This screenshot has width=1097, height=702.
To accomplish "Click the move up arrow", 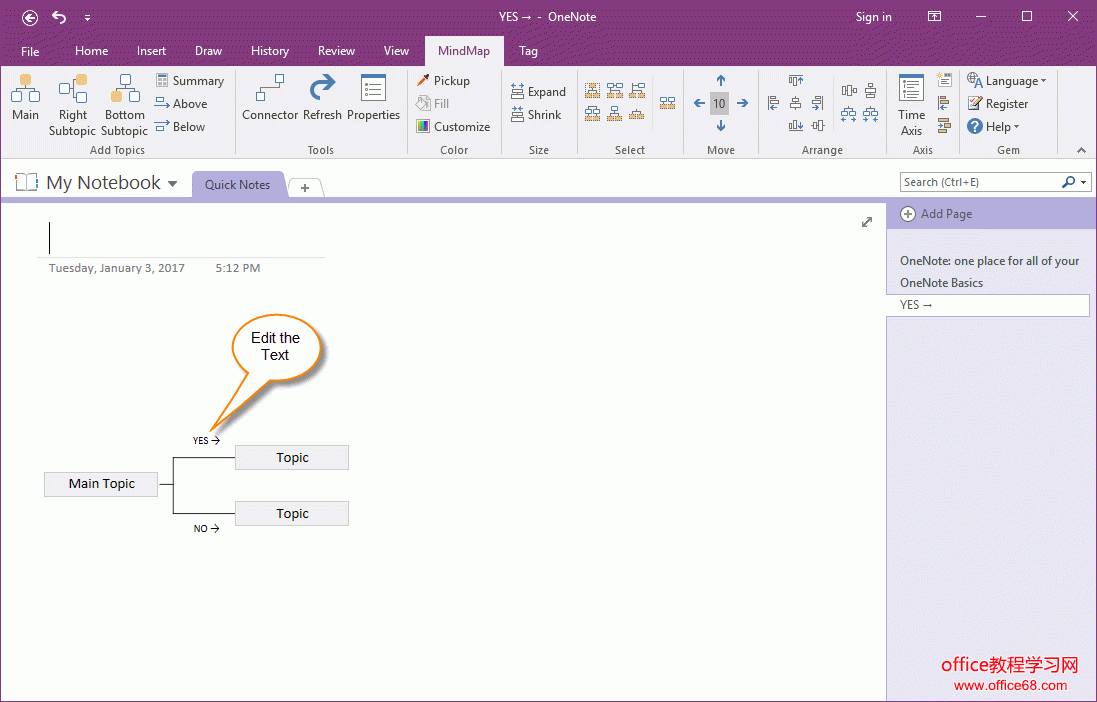I will pyautogui.click(x=721, y=81).
